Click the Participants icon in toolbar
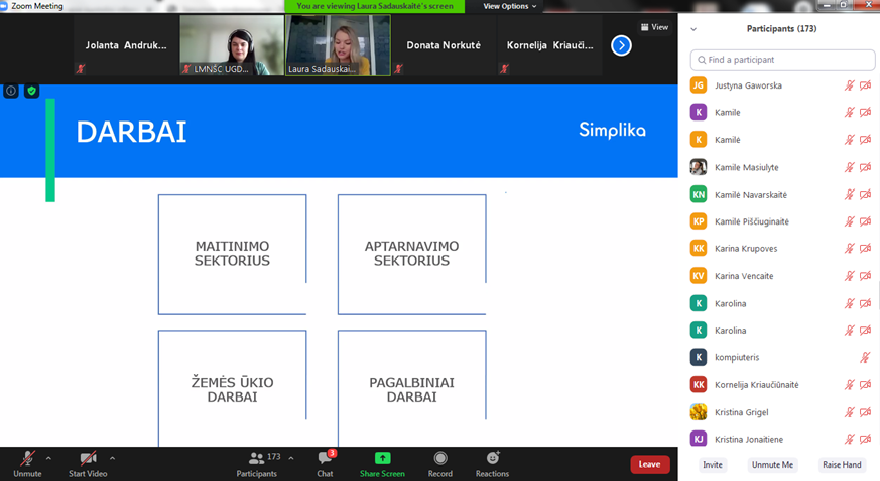 coord(257,458)
